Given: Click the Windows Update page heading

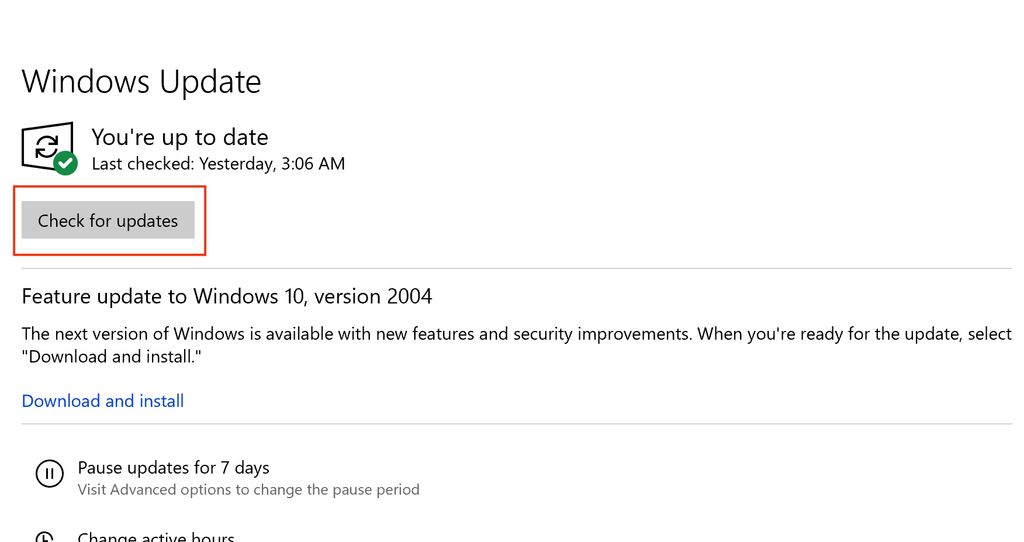Looking at the screenshot, I should click(141, 82).
